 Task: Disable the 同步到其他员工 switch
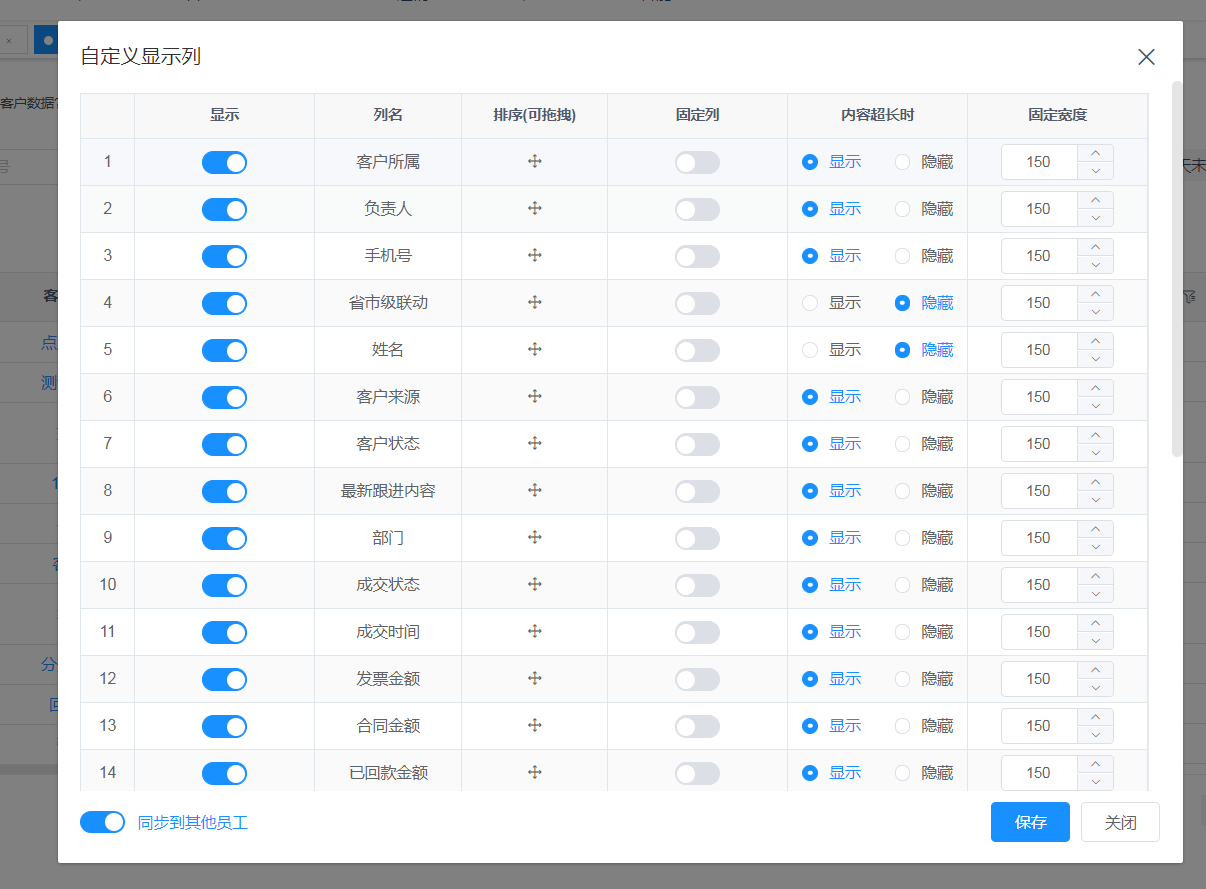(102, 822)
